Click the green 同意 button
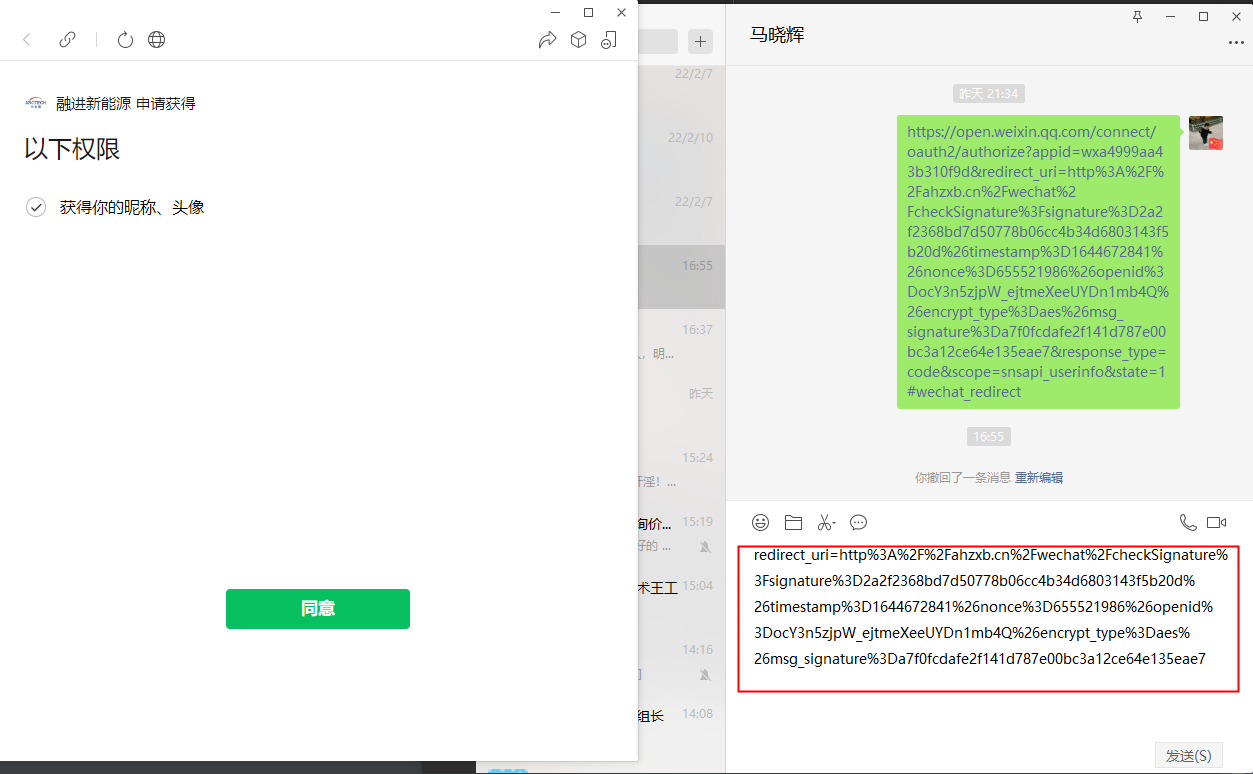 click(x=318, y=609)
